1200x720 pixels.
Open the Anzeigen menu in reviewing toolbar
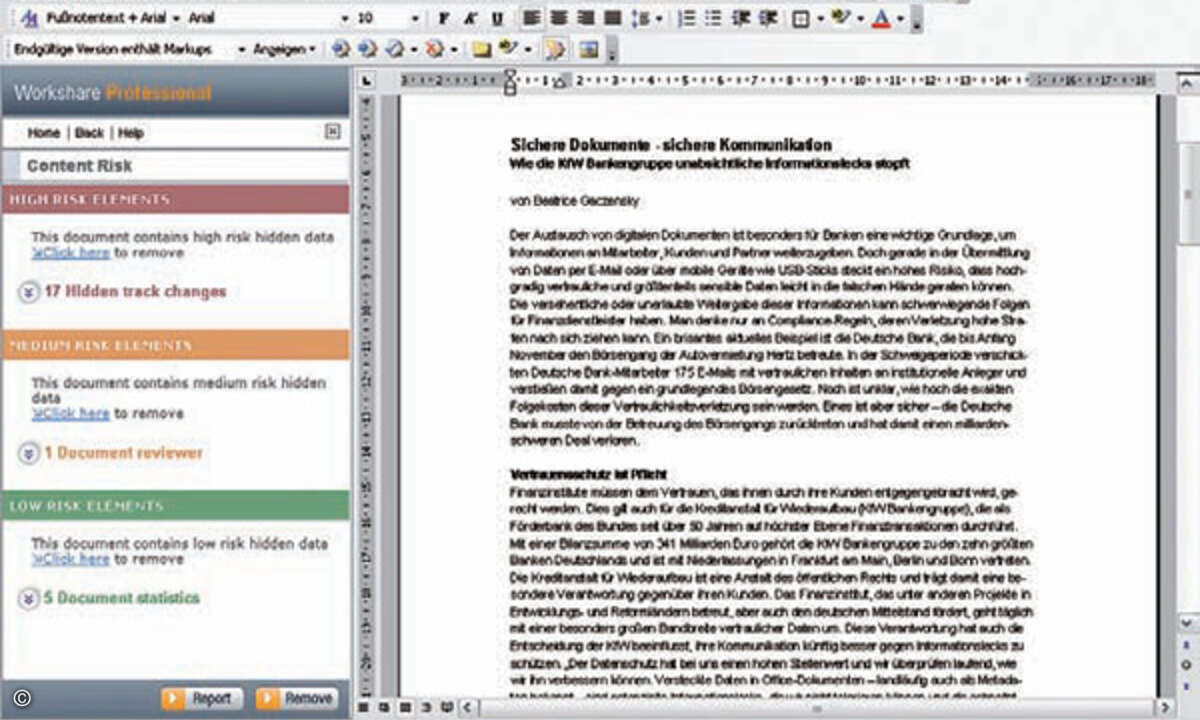click(284, 48)
